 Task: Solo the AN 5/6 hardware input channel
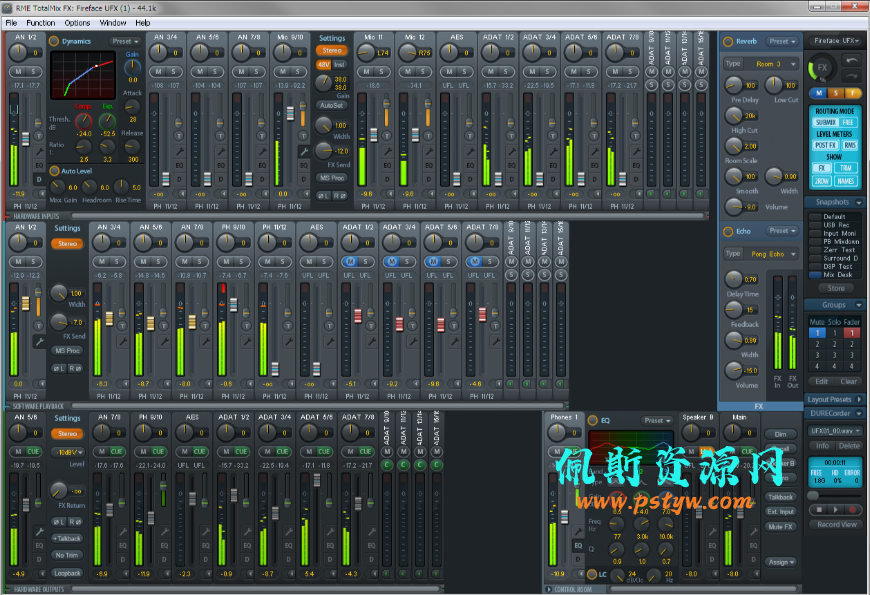point(215,72)
